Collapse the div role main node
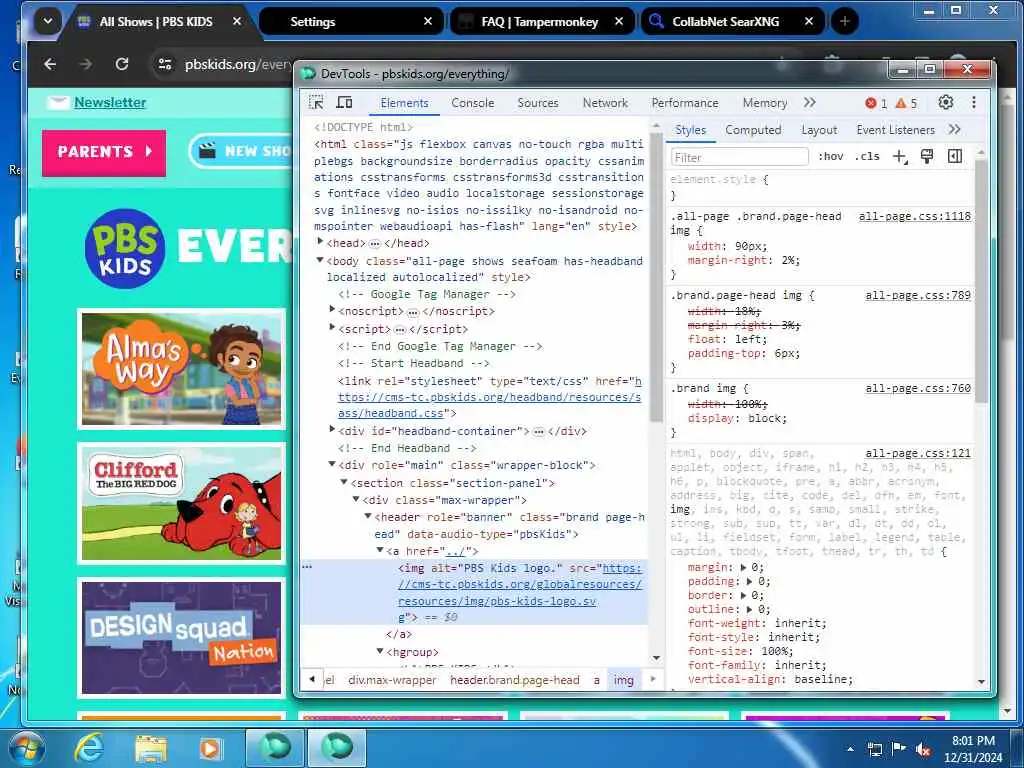 pyautogui.click(x=332, y=464)
